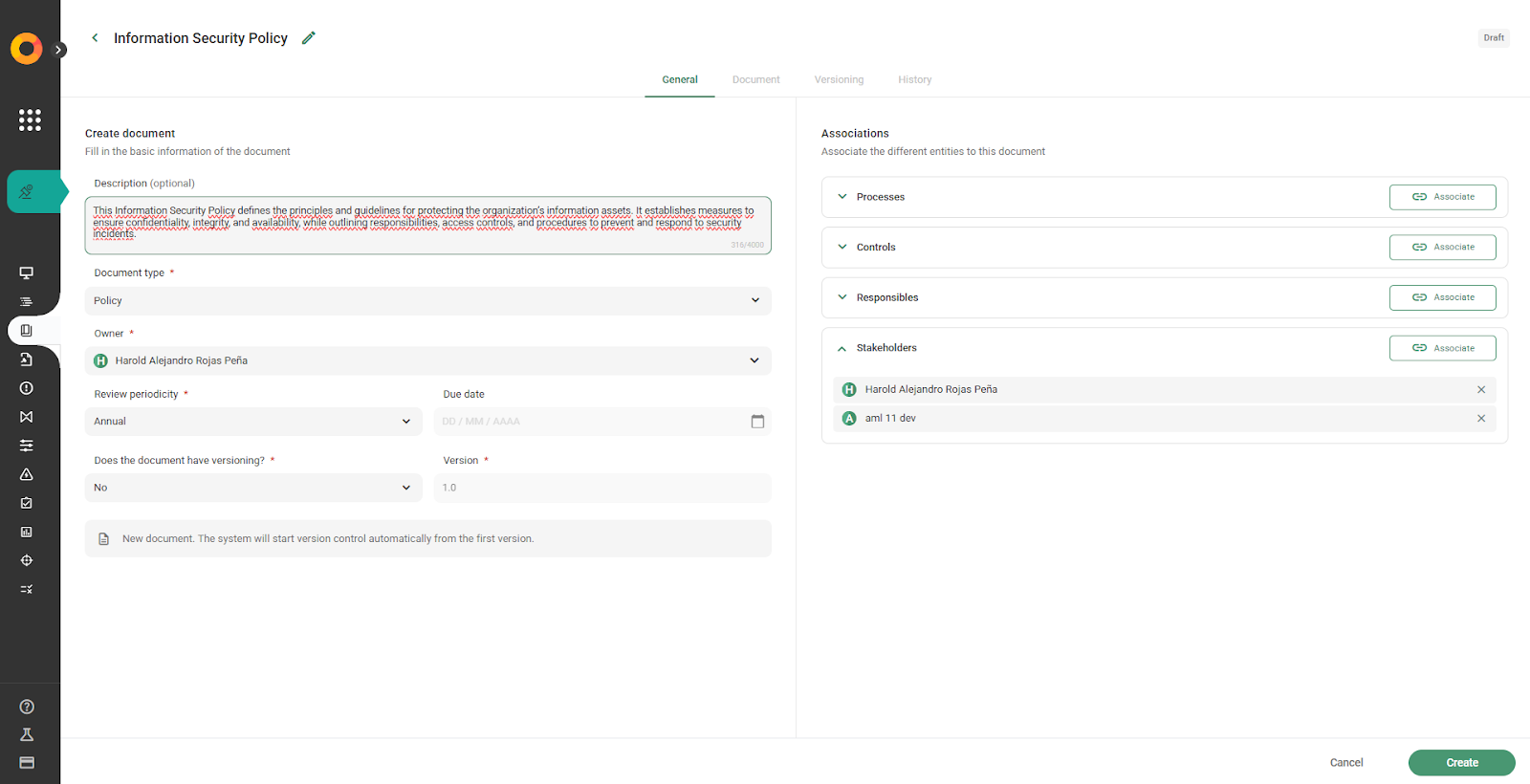Viewport: 1530px width, 784px height.
Task: Click Associate button for Controls
Action: (1442, 248)
